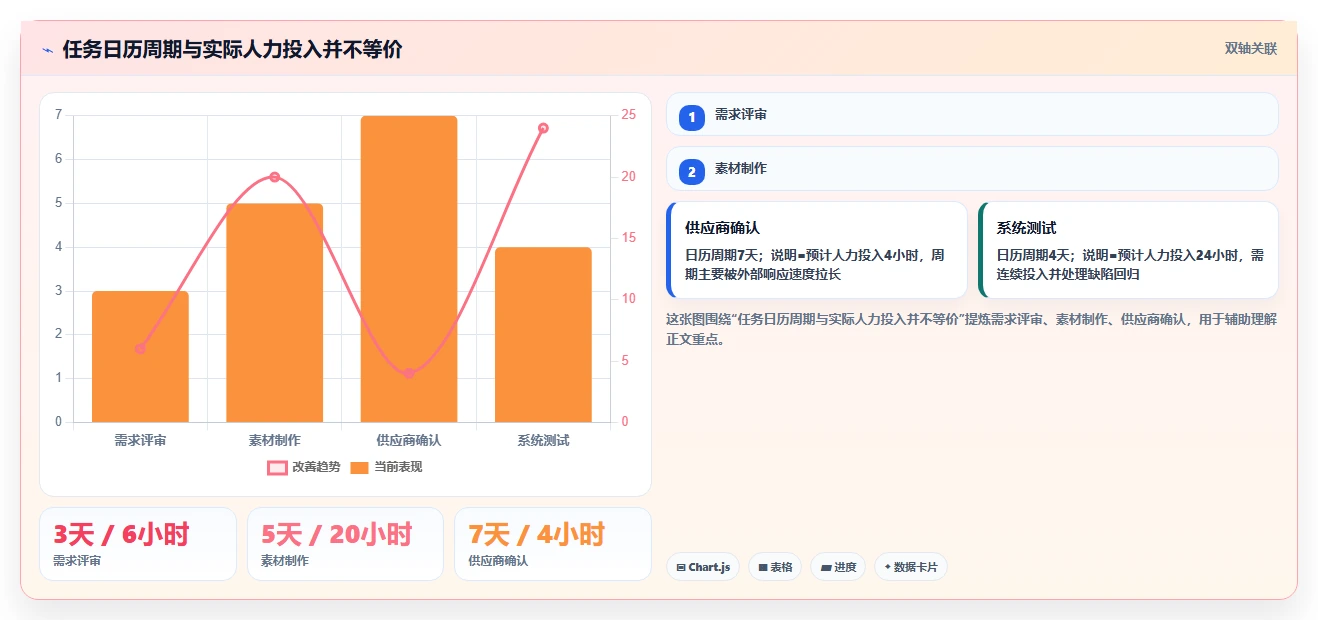
Task: Open the 需求评审 list item
Action: [x=972, y=114]
